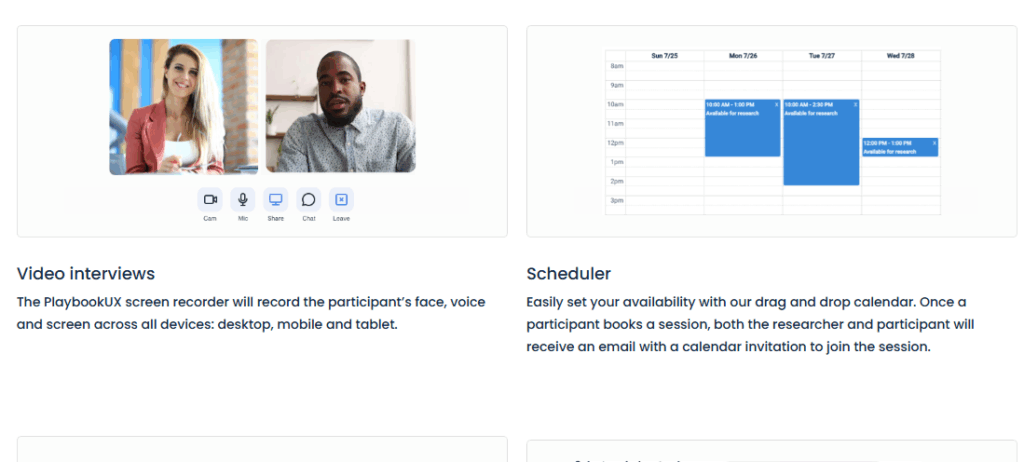Select Wednesday's 12:00 PM - 1:00 PM block
This screenshot has height=462, width=1024.
click(898, 149)
